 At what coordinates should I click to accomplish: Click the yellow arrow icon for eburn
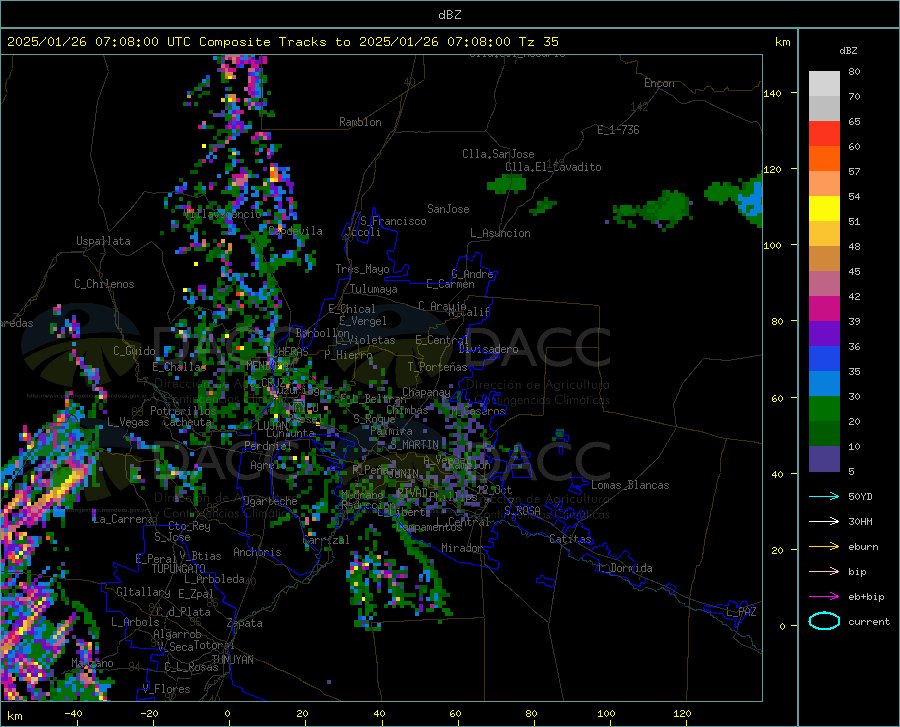(824, 546)
